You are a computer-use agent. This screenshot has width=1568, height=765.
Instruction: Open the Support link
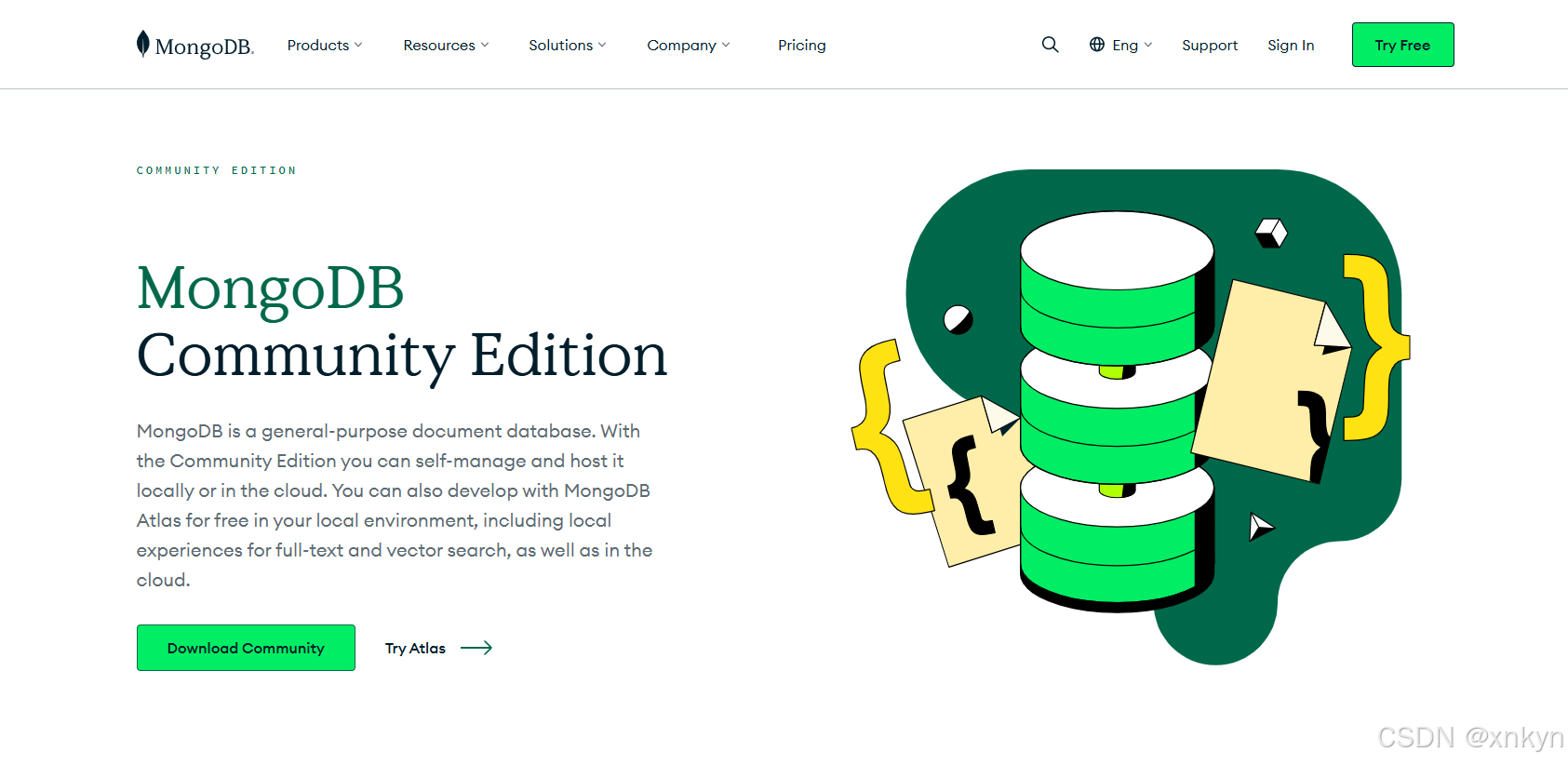point(1210,45)
